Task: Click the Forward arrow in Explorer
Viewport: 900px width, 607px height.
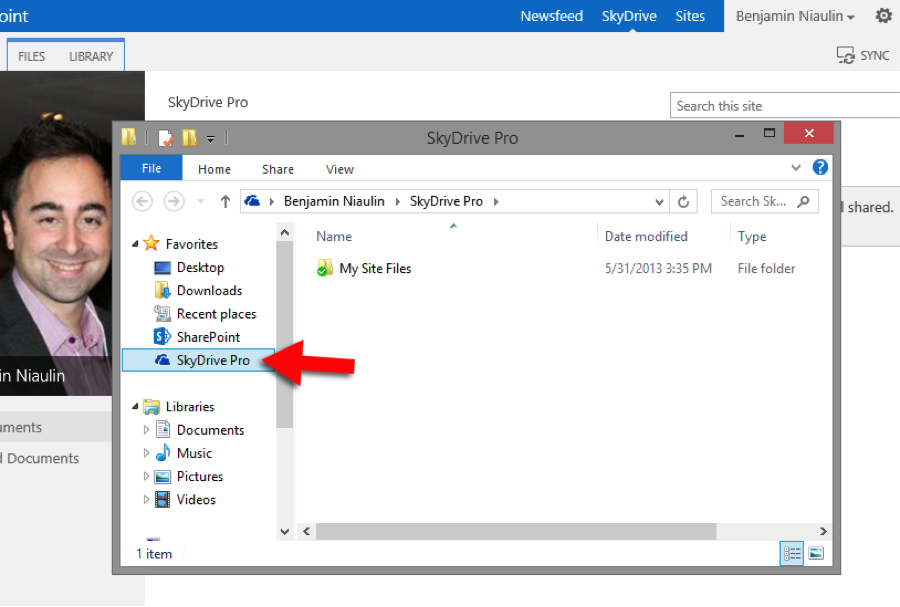Action: 174,201
